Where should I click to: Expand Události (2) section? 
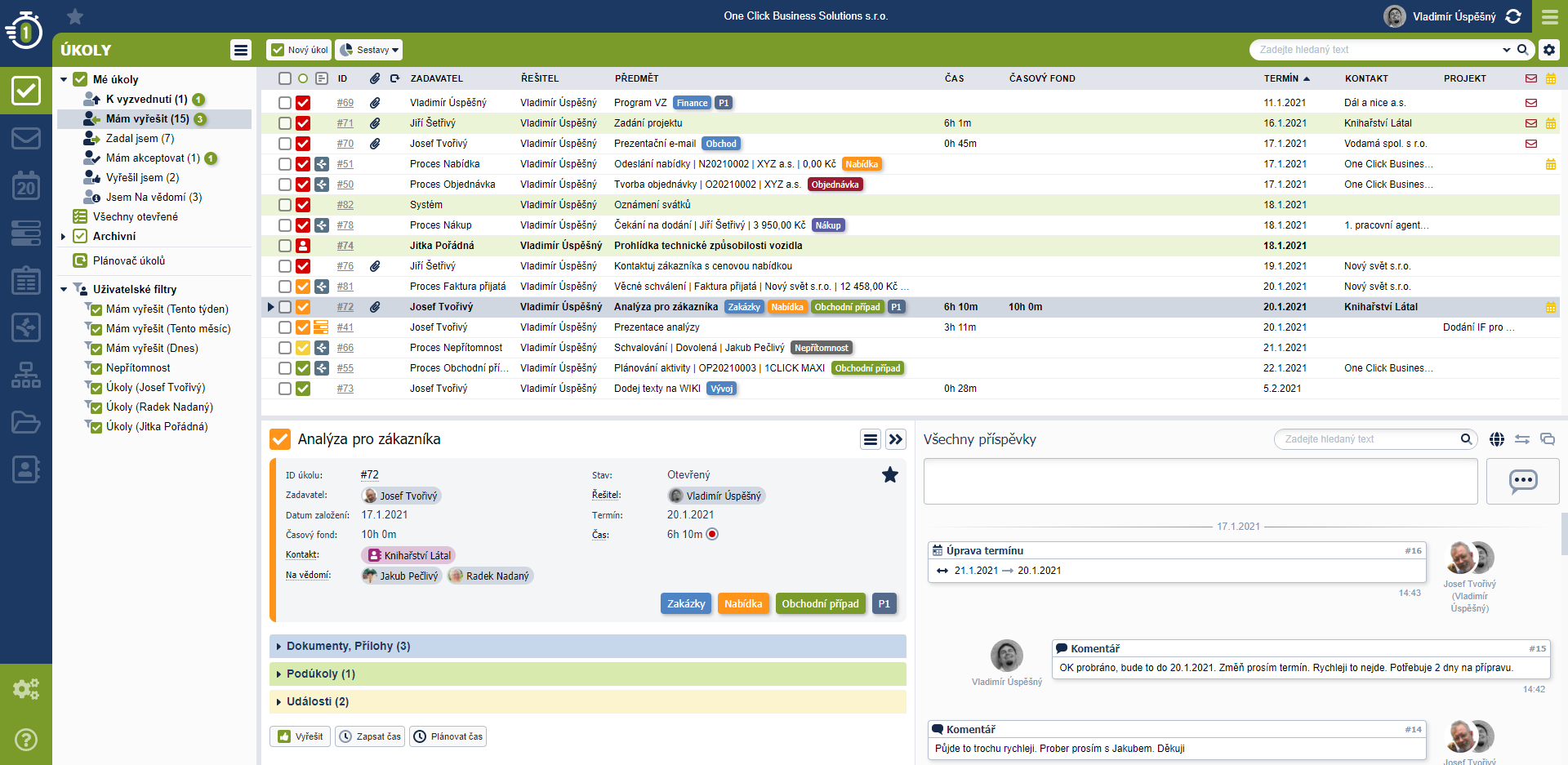click(588, 702)
